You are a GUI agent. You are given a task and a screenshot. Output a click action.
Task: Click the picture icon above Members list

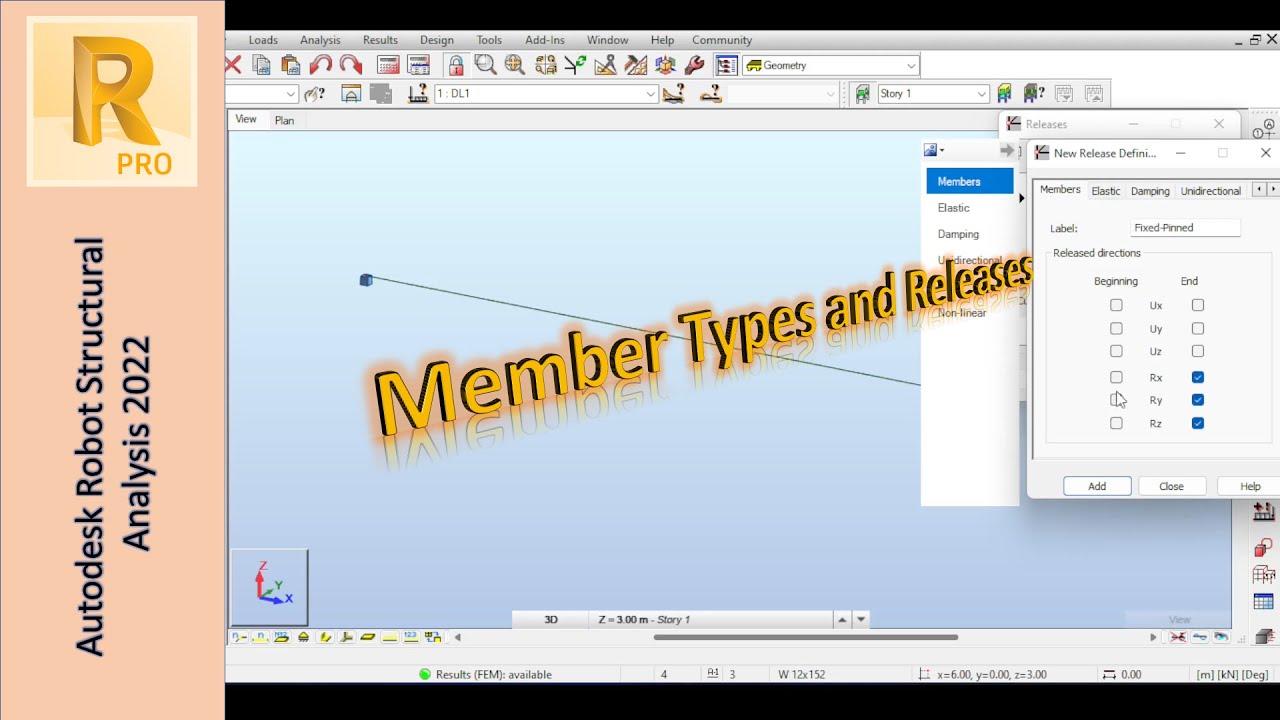(x=931, y=150)
